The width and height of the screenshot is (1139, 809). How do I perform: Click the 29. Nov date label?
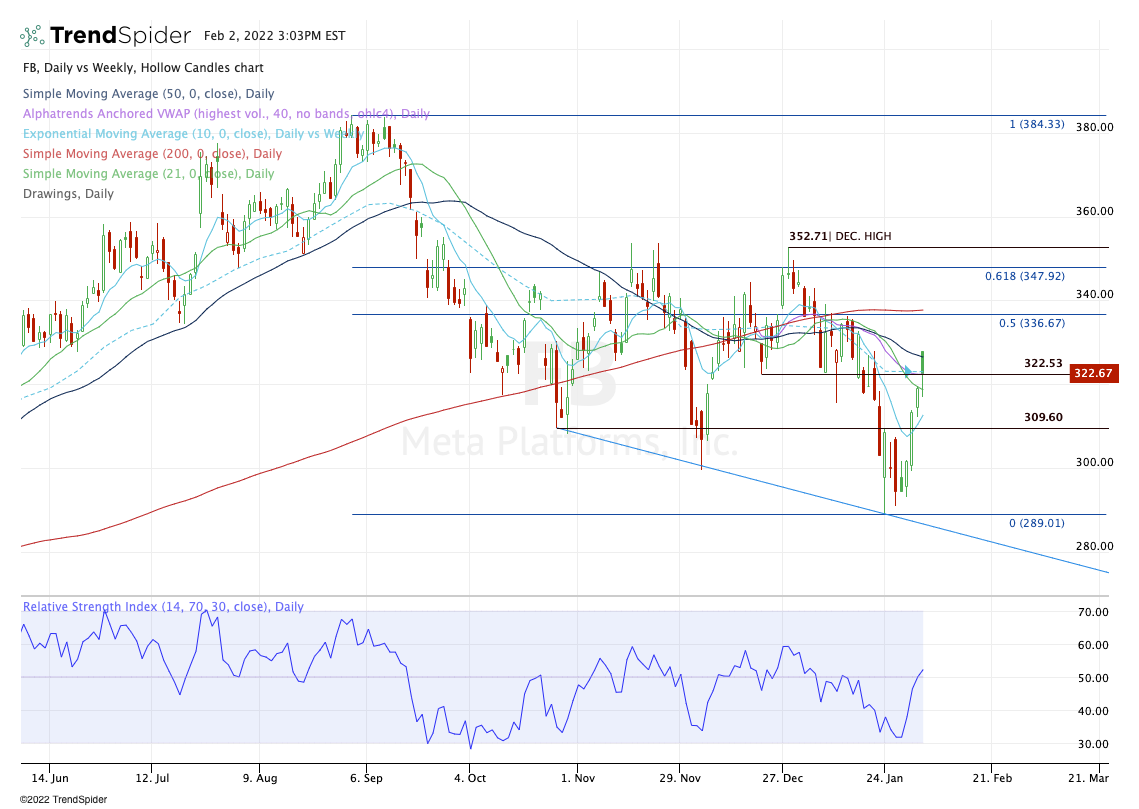[680, 778]
